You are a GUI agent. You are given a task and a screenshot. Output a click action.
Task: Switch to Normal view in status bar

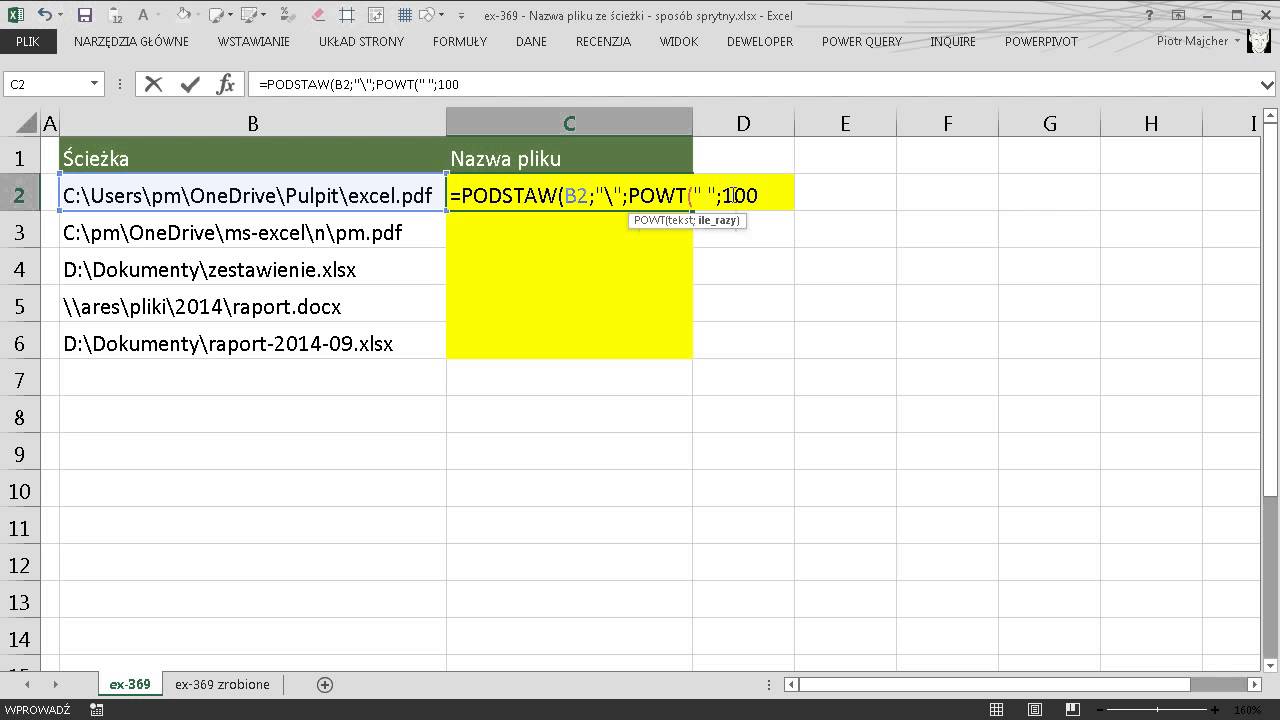click(997, 710)
